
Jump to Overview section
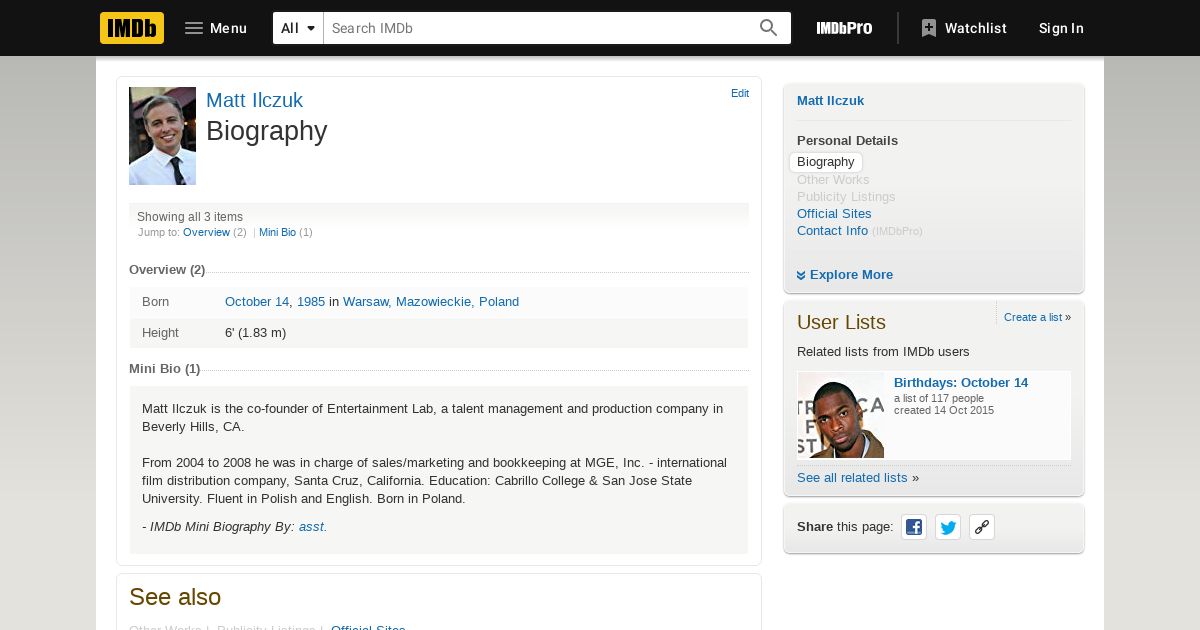206,232
